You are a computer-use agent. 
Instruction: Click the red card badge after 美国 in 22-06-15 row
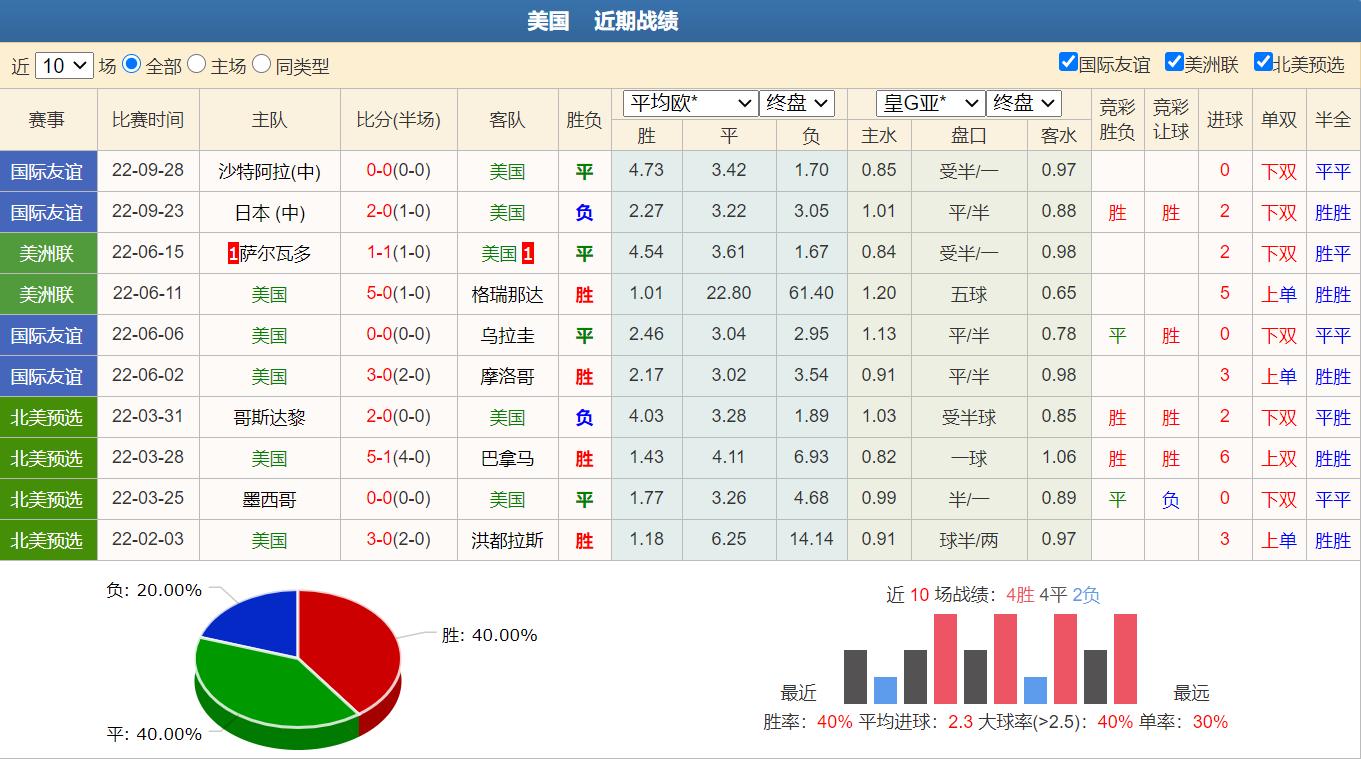(528, 254)
